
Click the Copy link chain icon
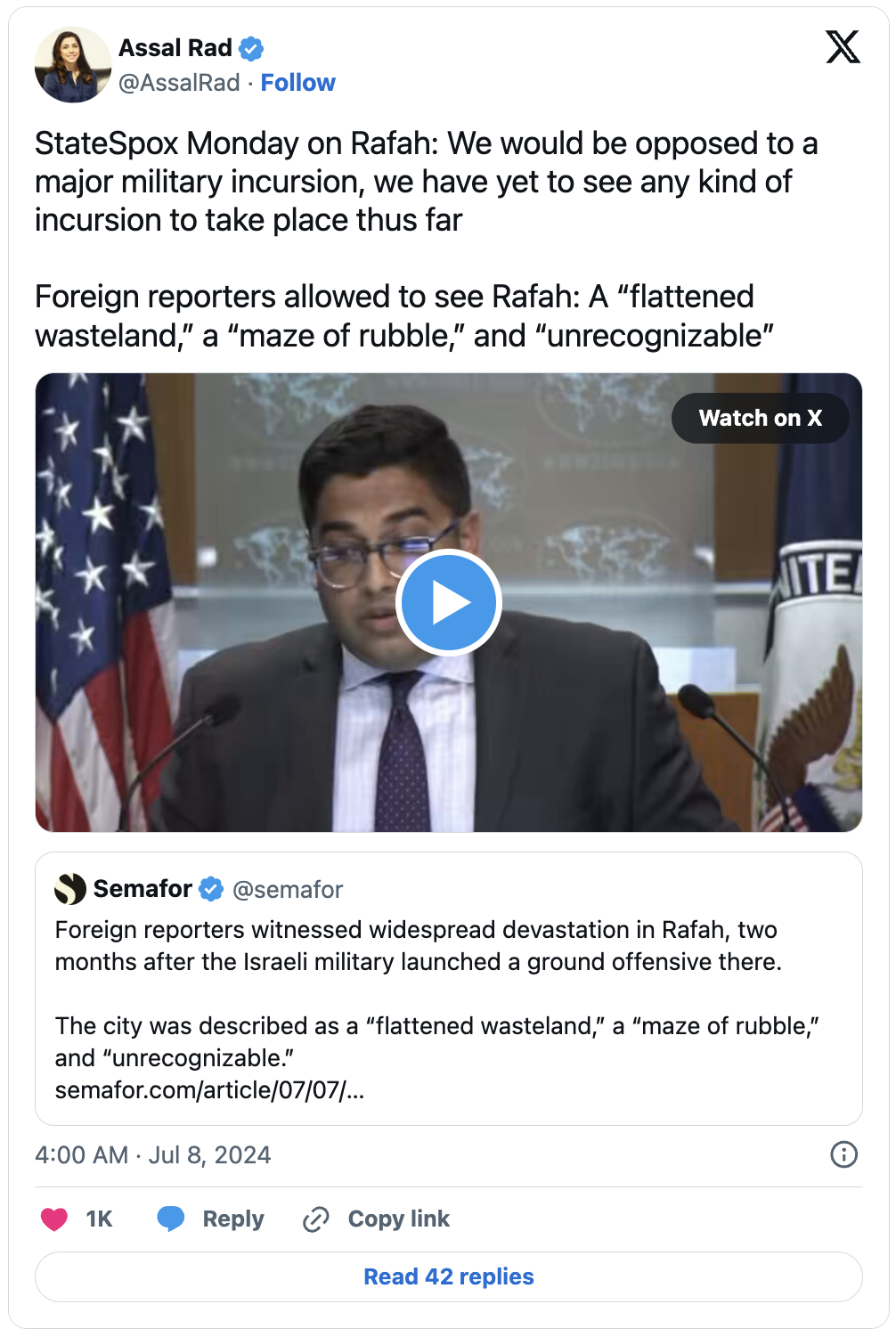click(x=316, y=1219)
